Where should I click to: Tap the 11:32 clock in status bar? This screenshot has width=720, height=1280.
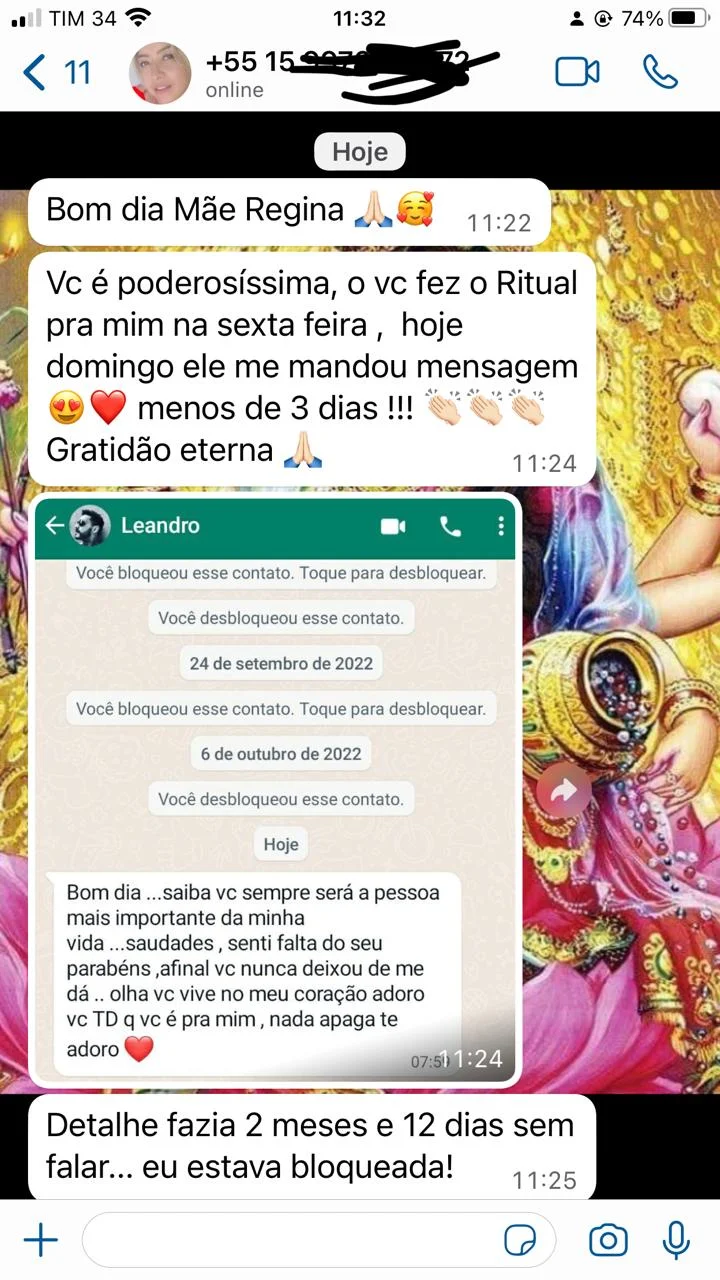point(358,18)
